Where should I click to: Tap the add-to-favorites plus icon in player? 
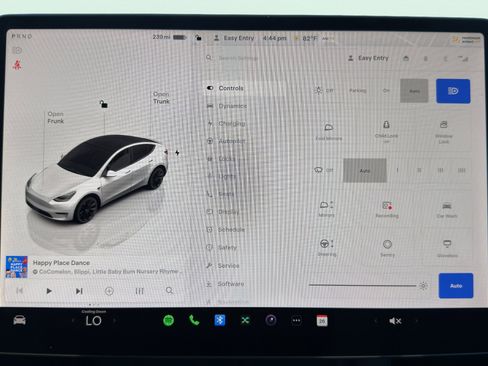coord(109,291)
